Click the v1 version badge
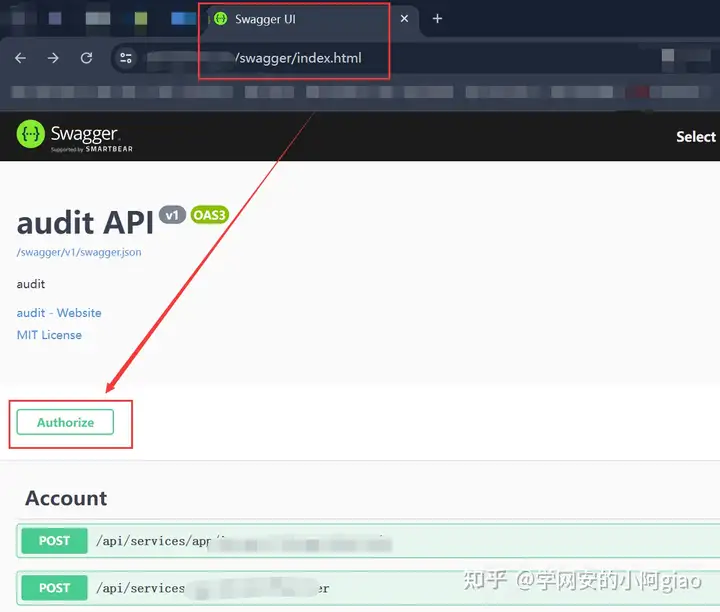 pos(172,215)
